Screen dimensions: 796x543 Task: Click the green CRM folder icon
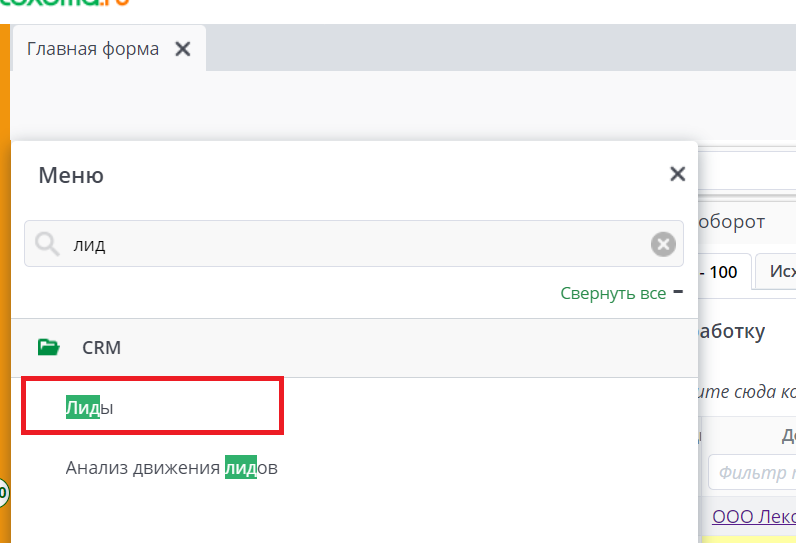48,348
